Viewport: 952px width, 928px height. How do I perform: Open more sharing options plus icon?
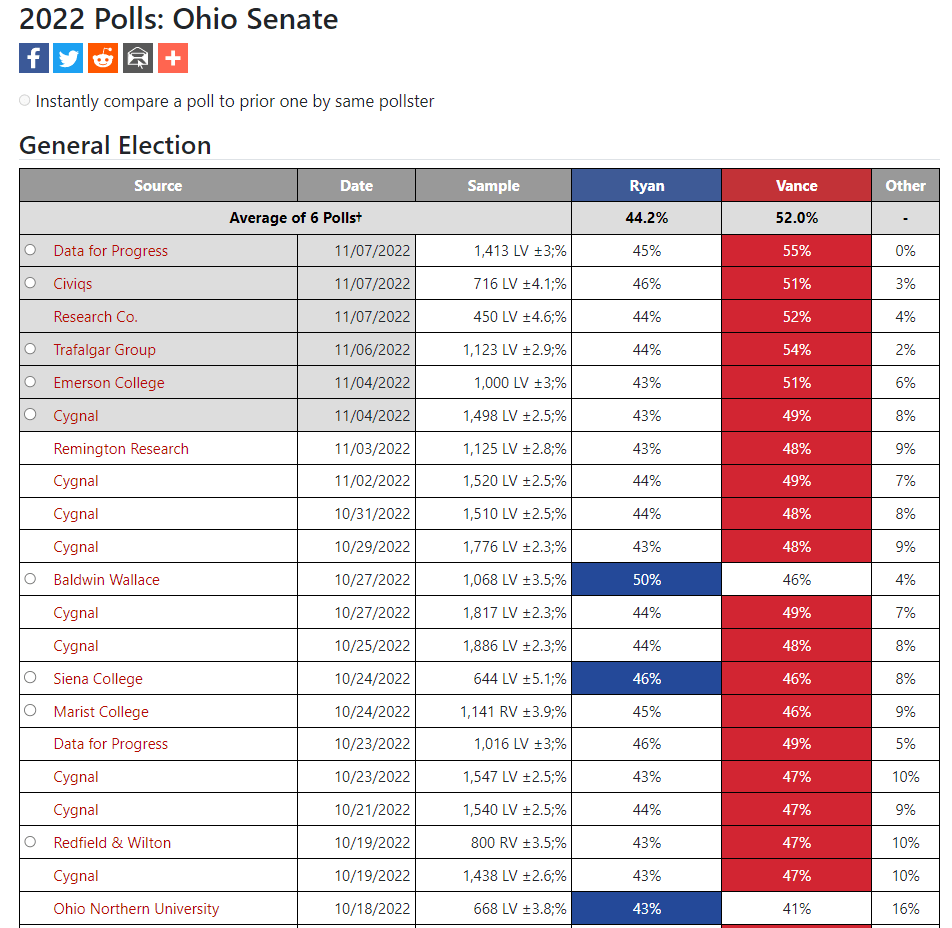click(x=173, y=58)
